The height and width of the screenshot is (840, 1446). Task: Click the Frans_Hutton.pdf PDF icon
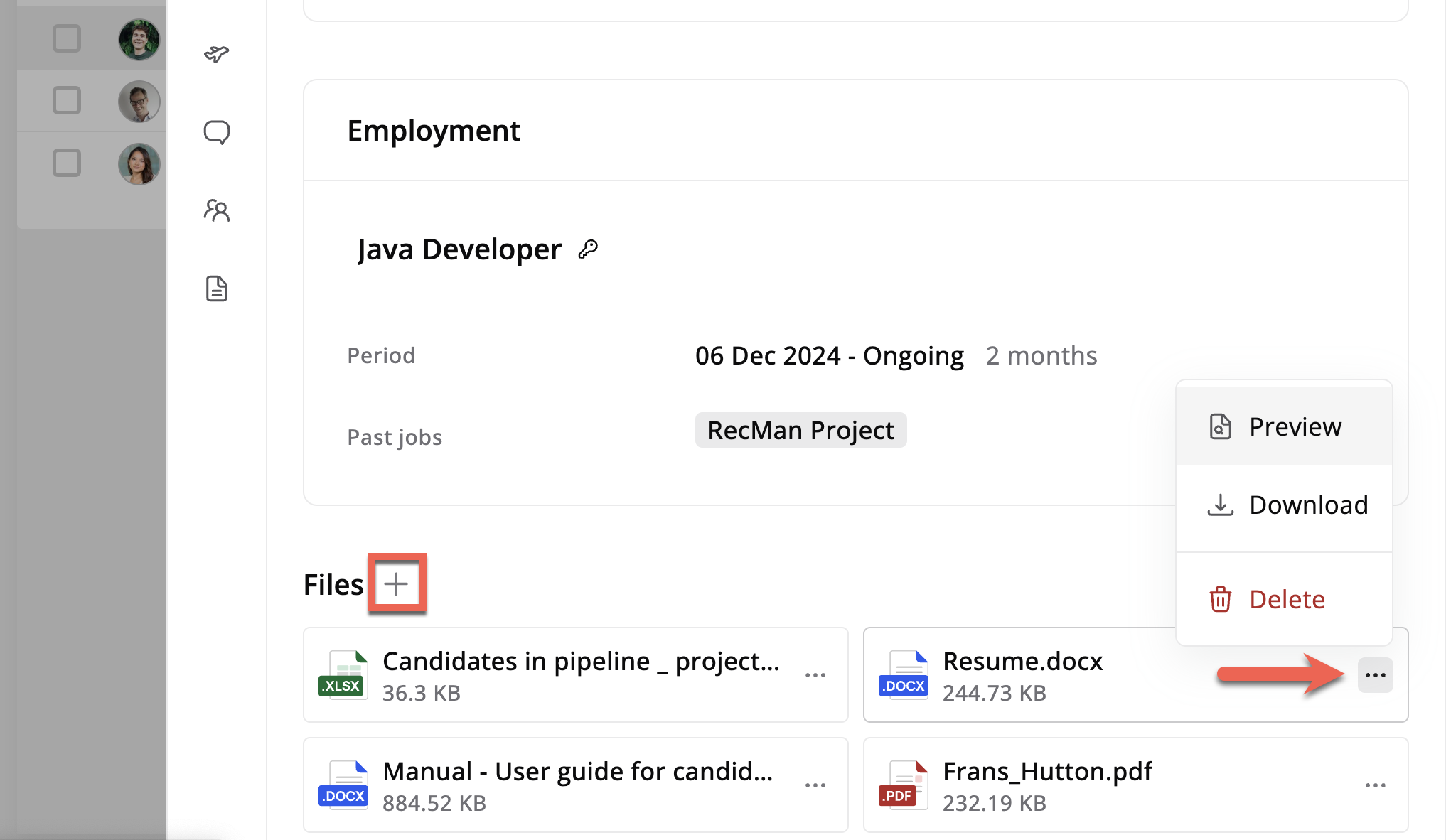904,785
